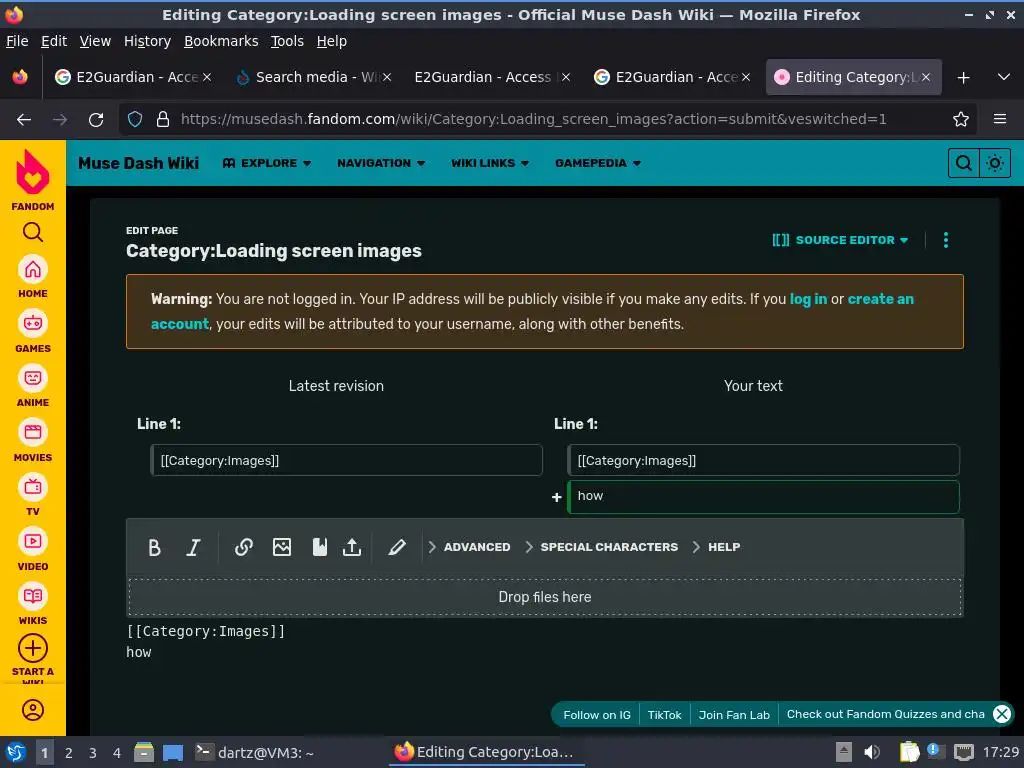1024x768 pixels.
Task: Open TV section in Fandom sidebar
Action: pyautogui.click(x=33, y=495)
